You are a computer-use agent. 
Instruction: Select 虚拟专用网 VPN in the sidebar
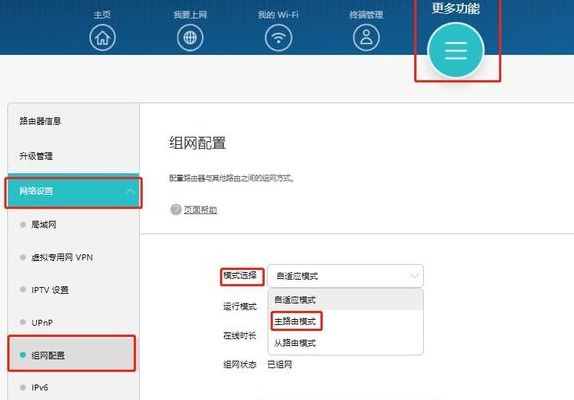(x=62, y=257)
